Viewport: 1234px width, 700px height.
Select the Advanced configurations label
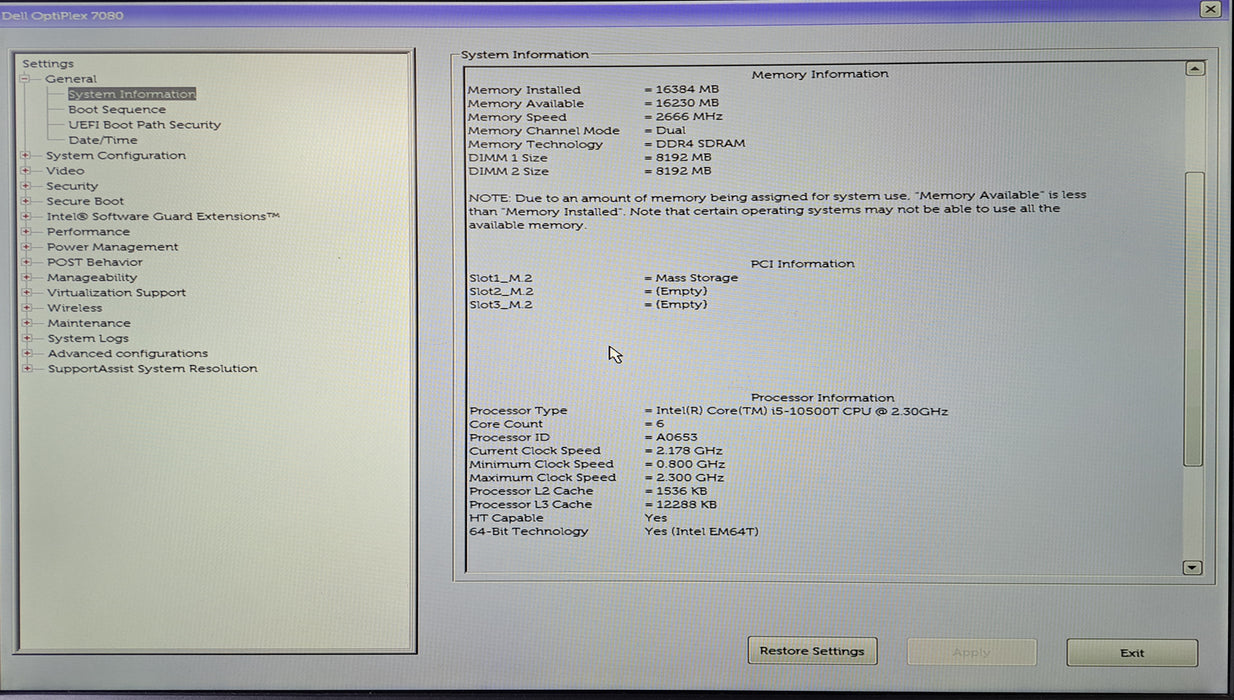[128, 353]
